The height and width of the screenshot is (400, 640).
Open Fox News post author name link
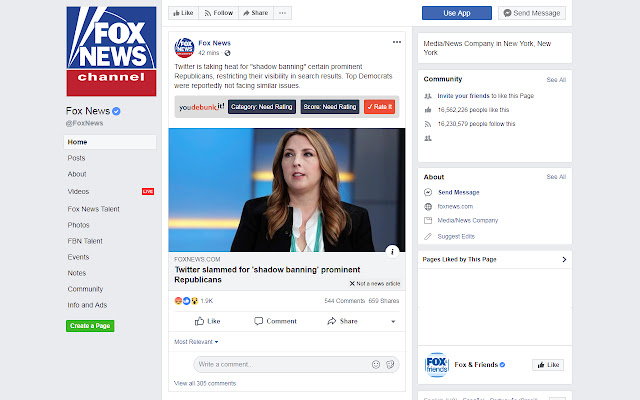[214, 43]
